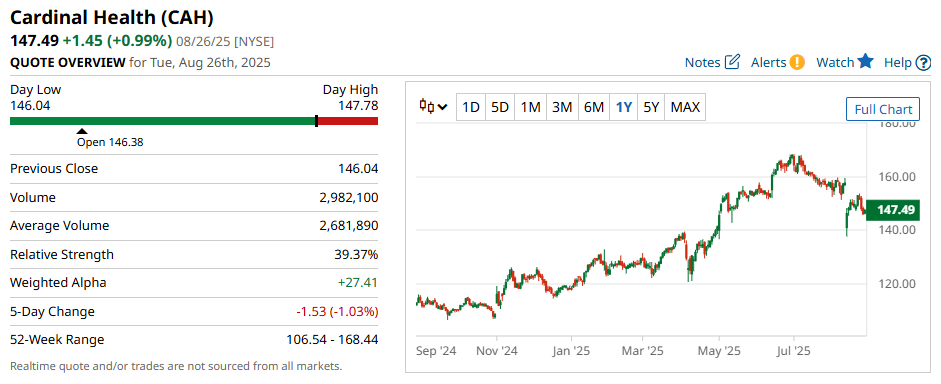
Task: Switch chart to 1M range
Action: coord(531,107)
